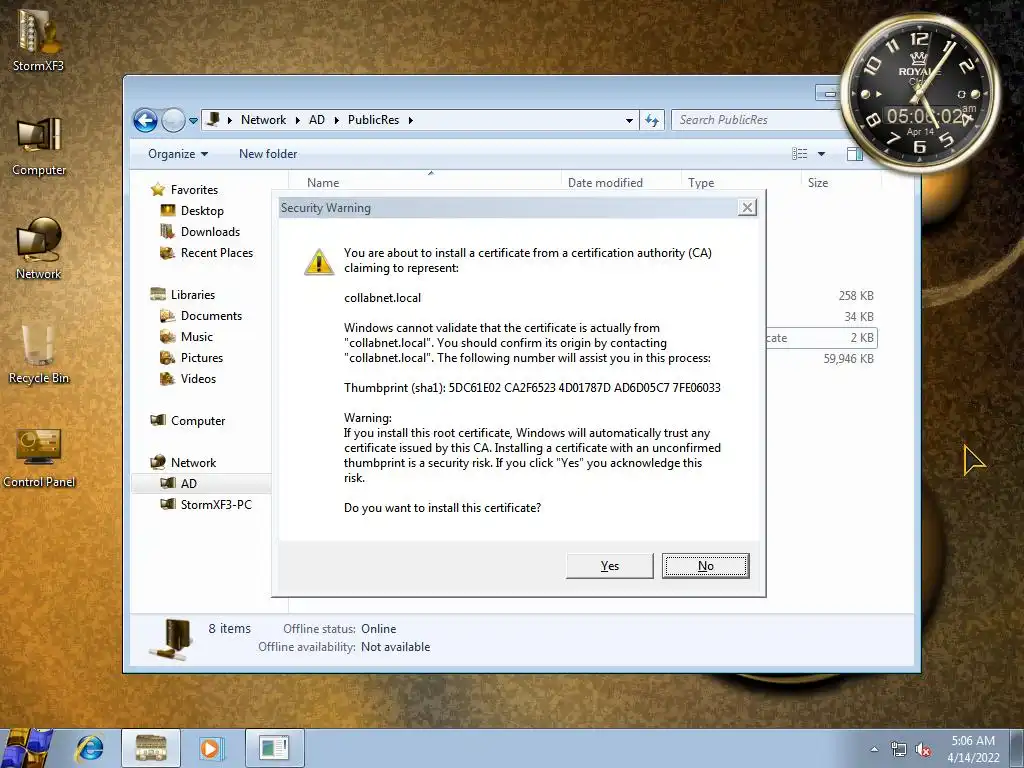This screenshot has width=1024, height=768.
Task: Click the Videos library icon
Action: 167,379
